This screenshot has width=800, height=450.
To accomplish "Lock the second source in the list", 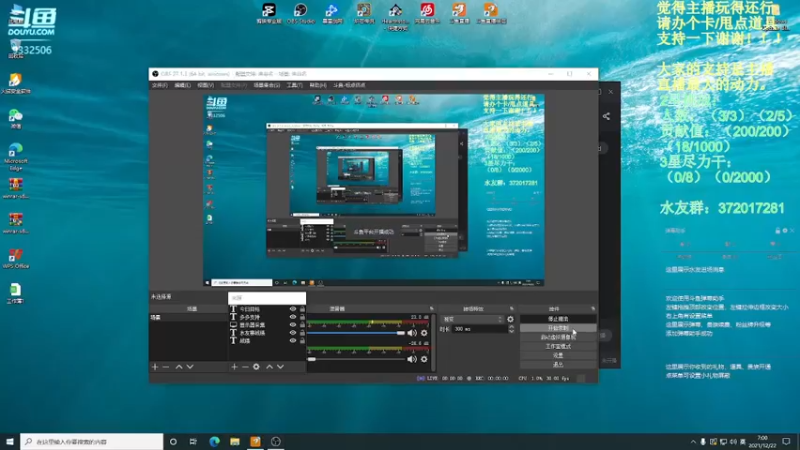I will [x=302, y=317].
